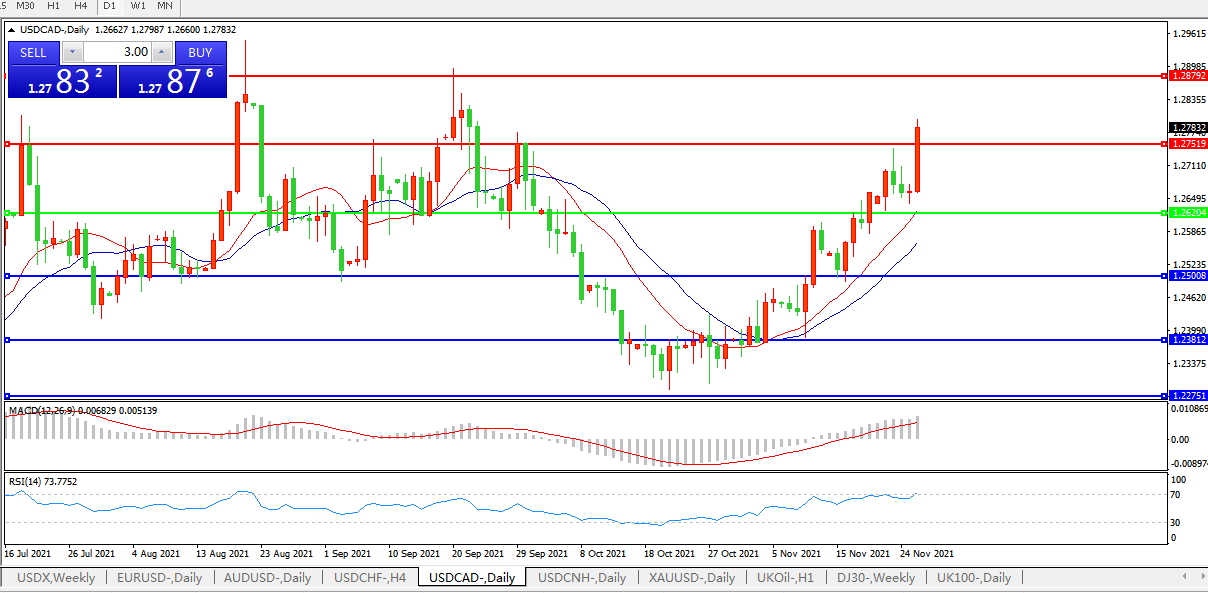Decrease lot volume with the down arrow
Screen dimensions: 1208x593
coord(73,52)
